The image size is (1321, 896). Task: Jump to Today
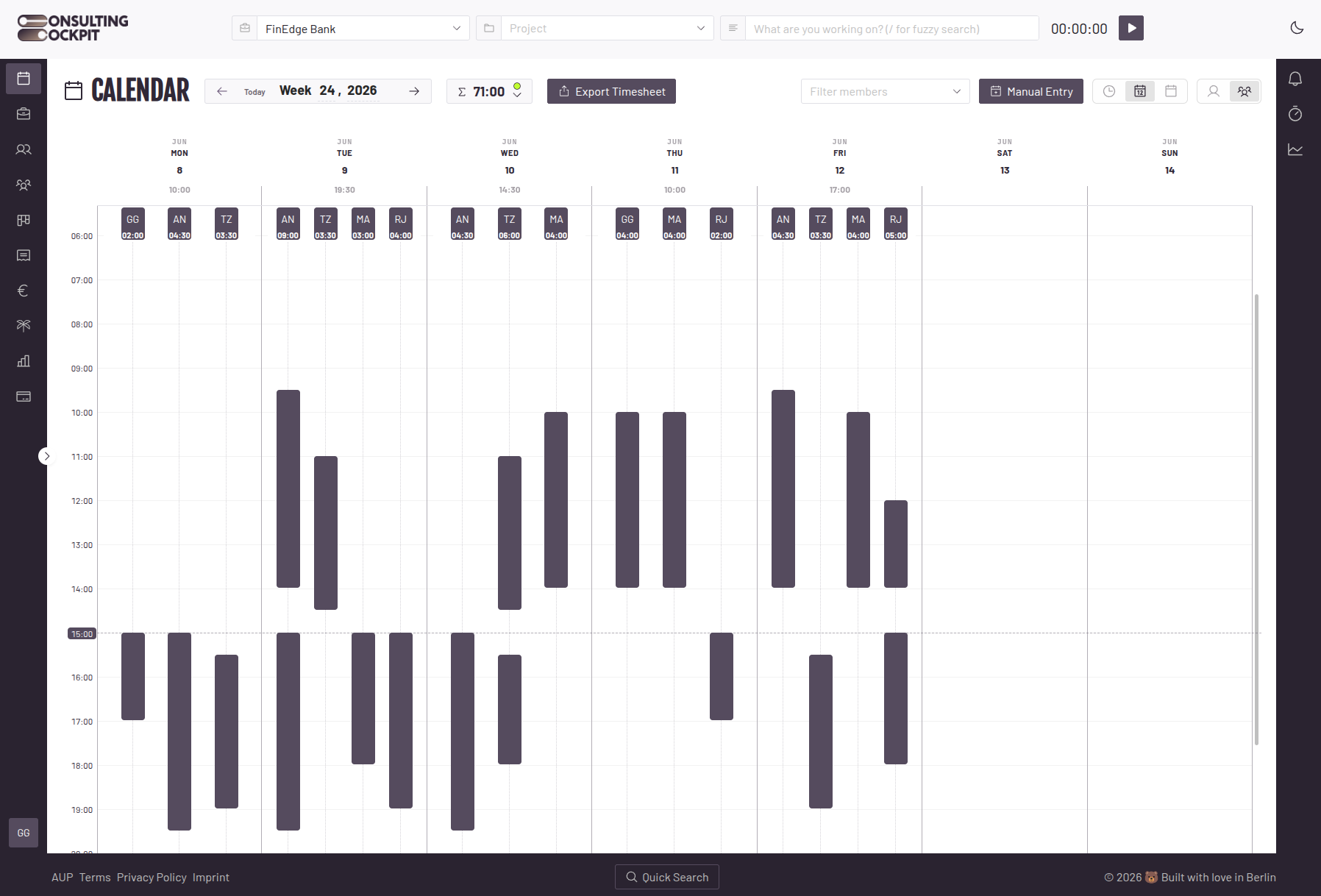[254, 92]
